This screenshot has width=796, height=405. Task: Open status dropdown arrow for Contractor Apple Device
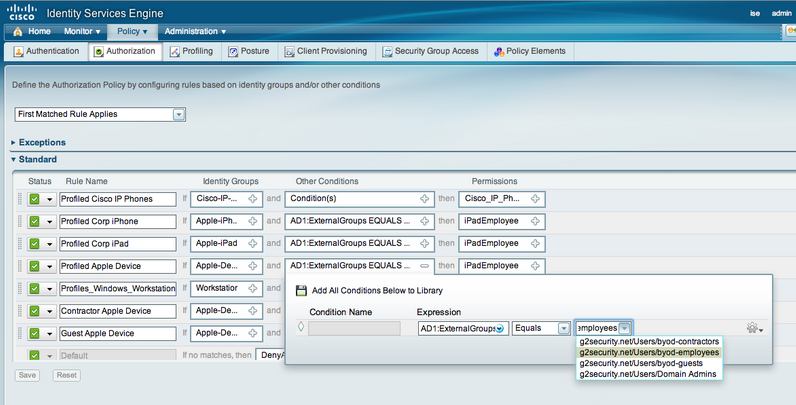[49, 311]
